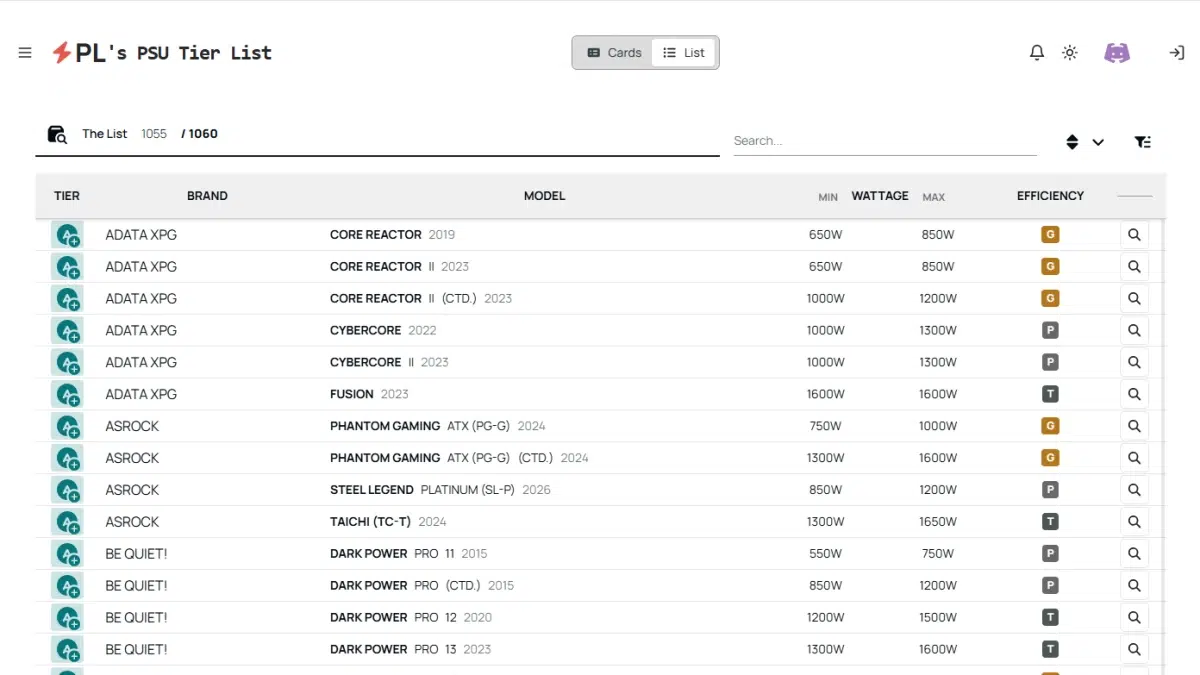Viewport: 1200px width, 675px height.
Task: Sort by TIER column header
Action: (x=67, y=196)
